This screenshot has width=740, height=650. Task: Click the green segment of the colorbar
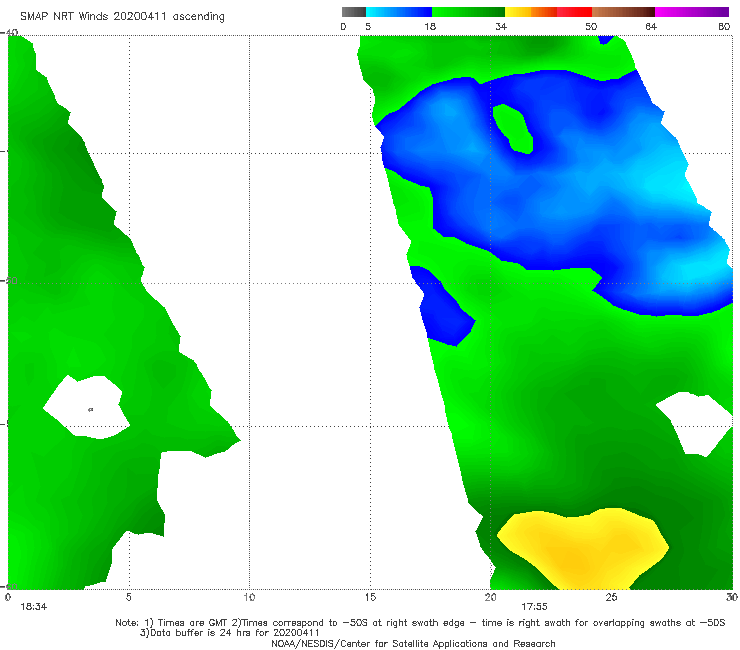point(468,12)
